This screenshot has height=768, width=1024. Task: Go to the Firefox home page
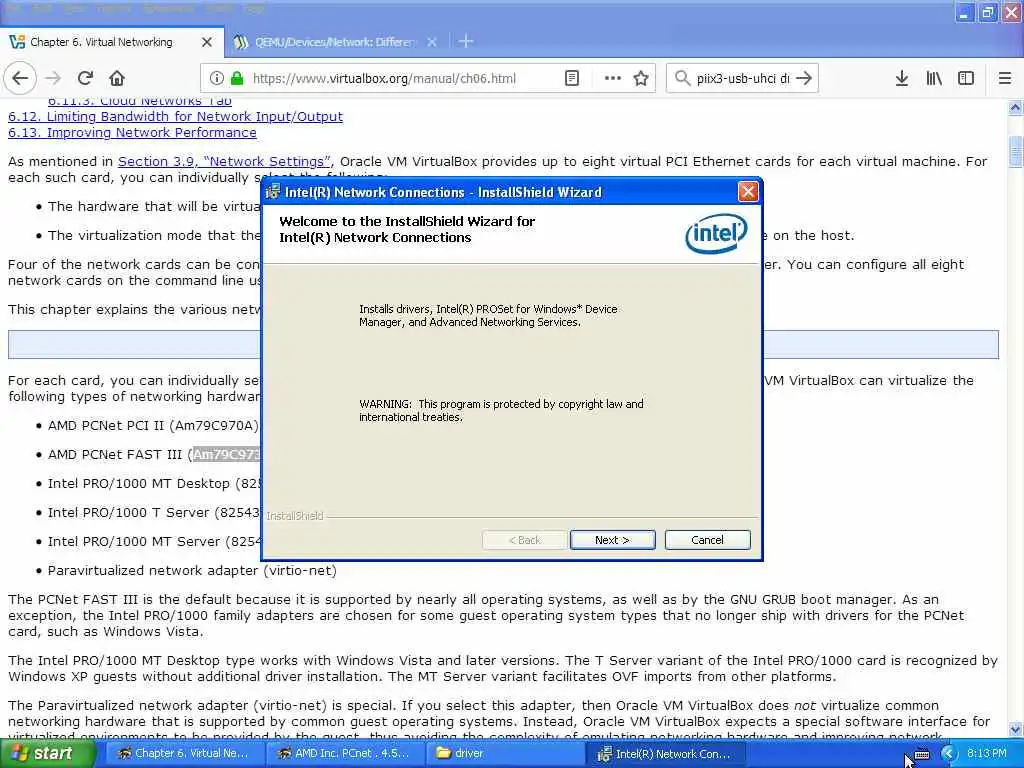(x=117, y=78)
